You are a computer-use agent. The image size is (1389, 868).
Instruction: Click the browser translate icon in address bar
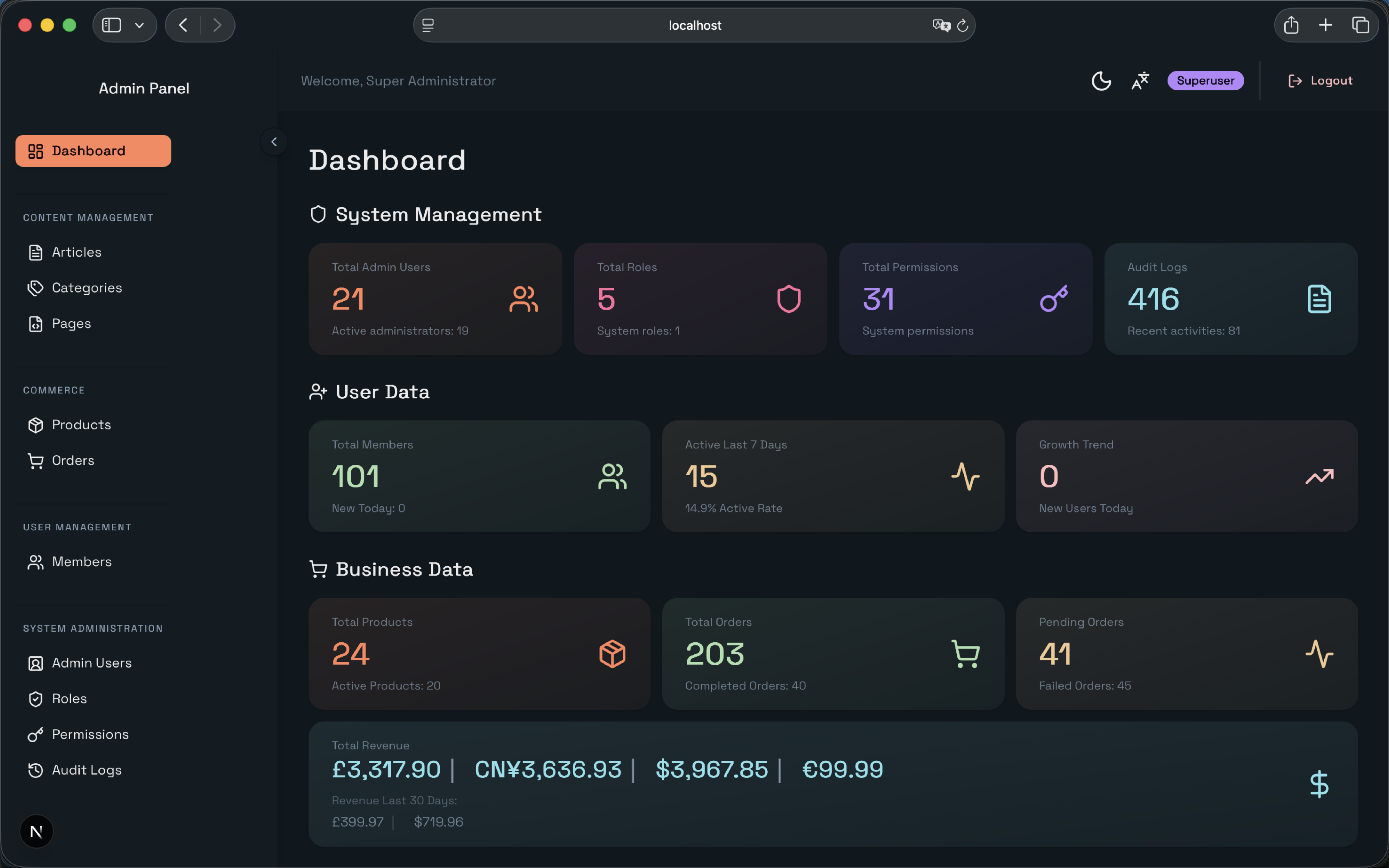(x=941, y=25)
